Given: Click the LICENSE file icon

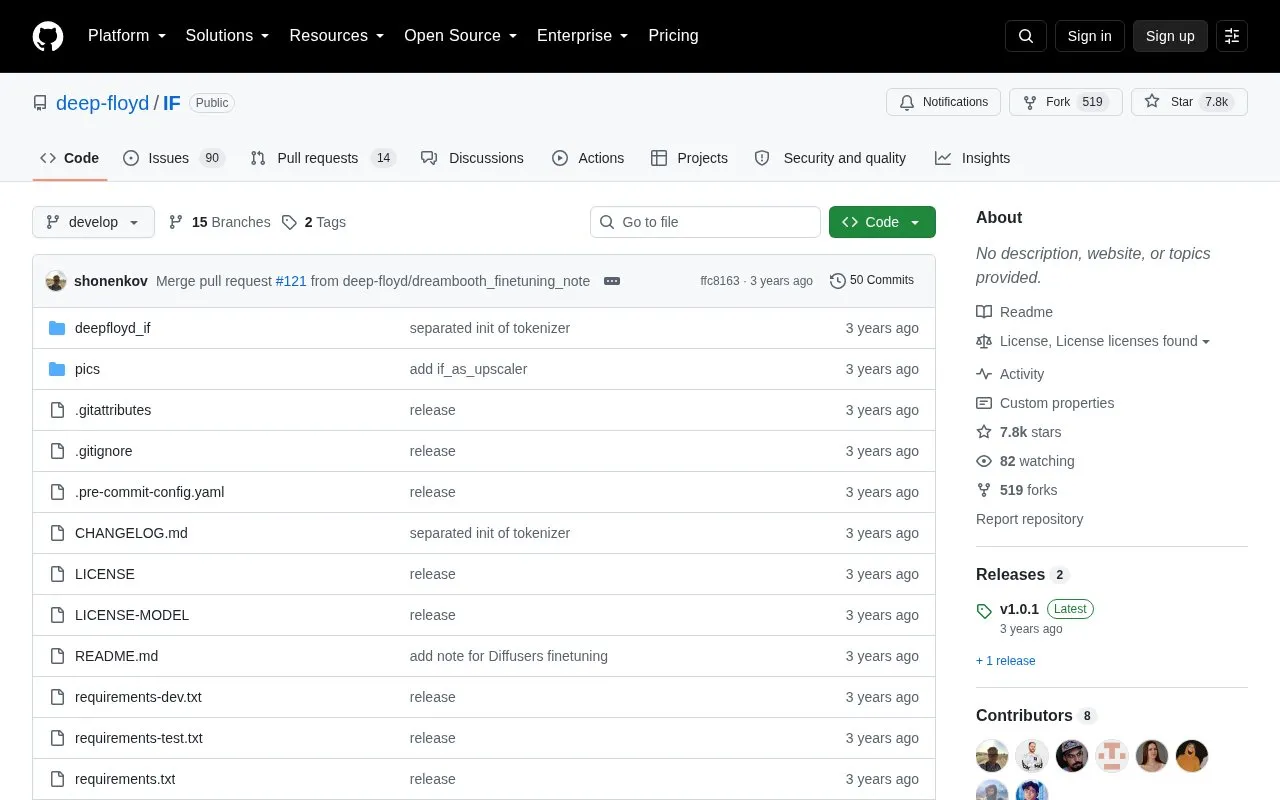Looking at the screenshot, I should pos(57,574).
